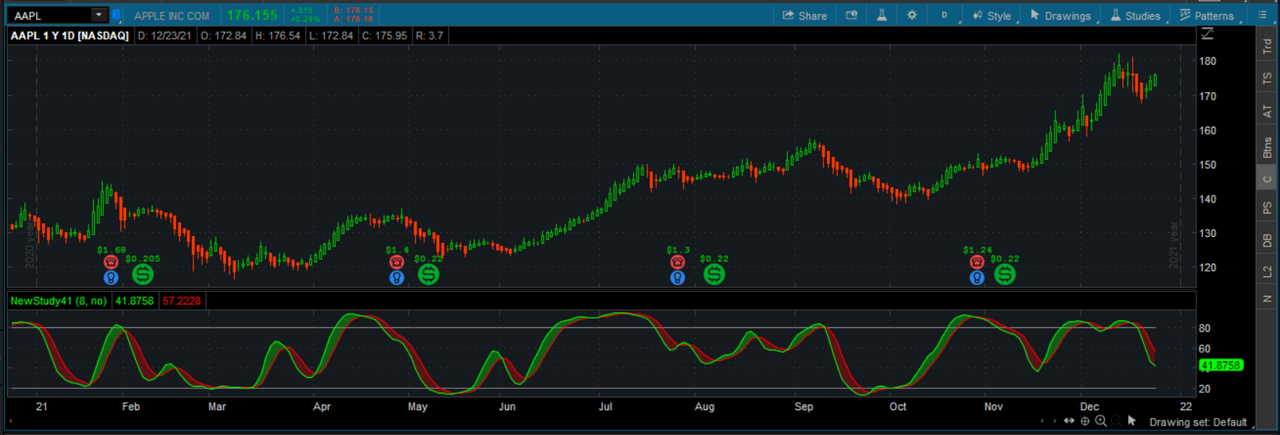This screenshot has height=435, width=1280.
Task: Open the D aggregation period dropdown
Action: tap(943, 15)
